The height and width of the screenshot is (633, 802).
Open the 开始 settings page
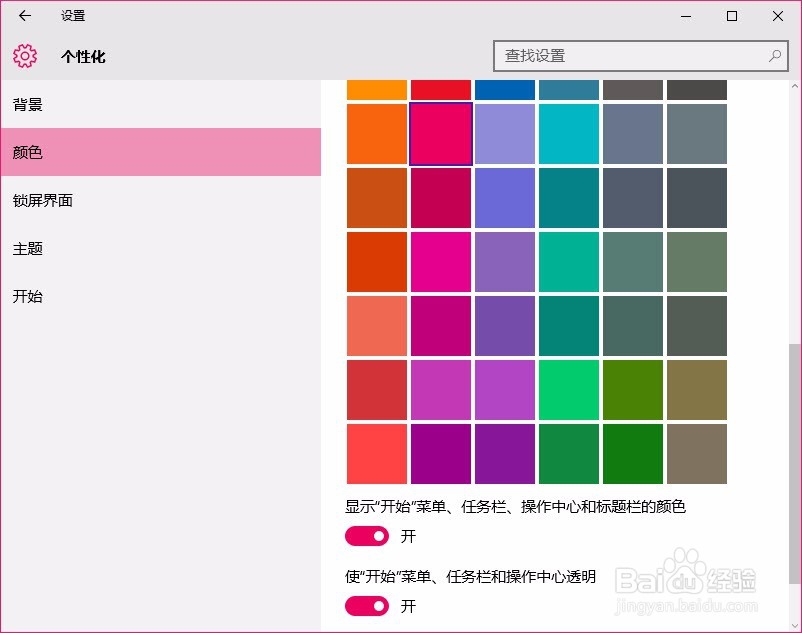(x=161, y=296)
